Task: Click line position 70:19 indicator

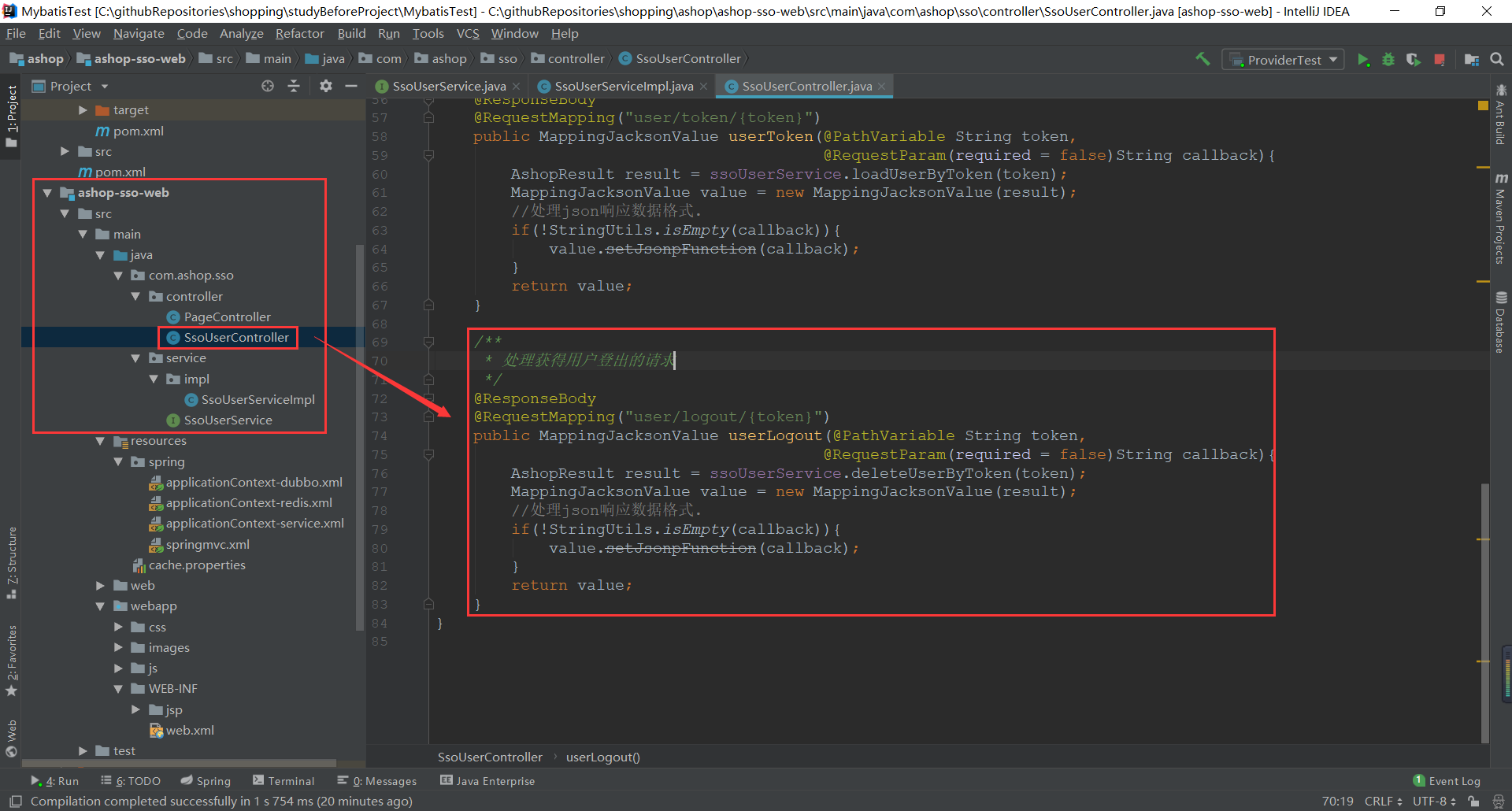Action: click(1337, 801)
